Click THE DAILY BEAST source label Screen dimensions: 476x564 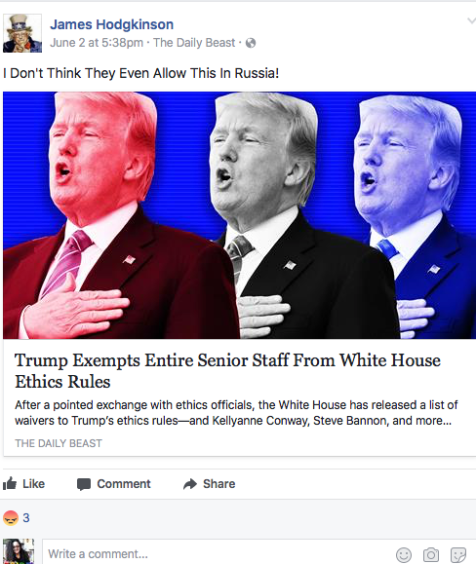(58, 443)
